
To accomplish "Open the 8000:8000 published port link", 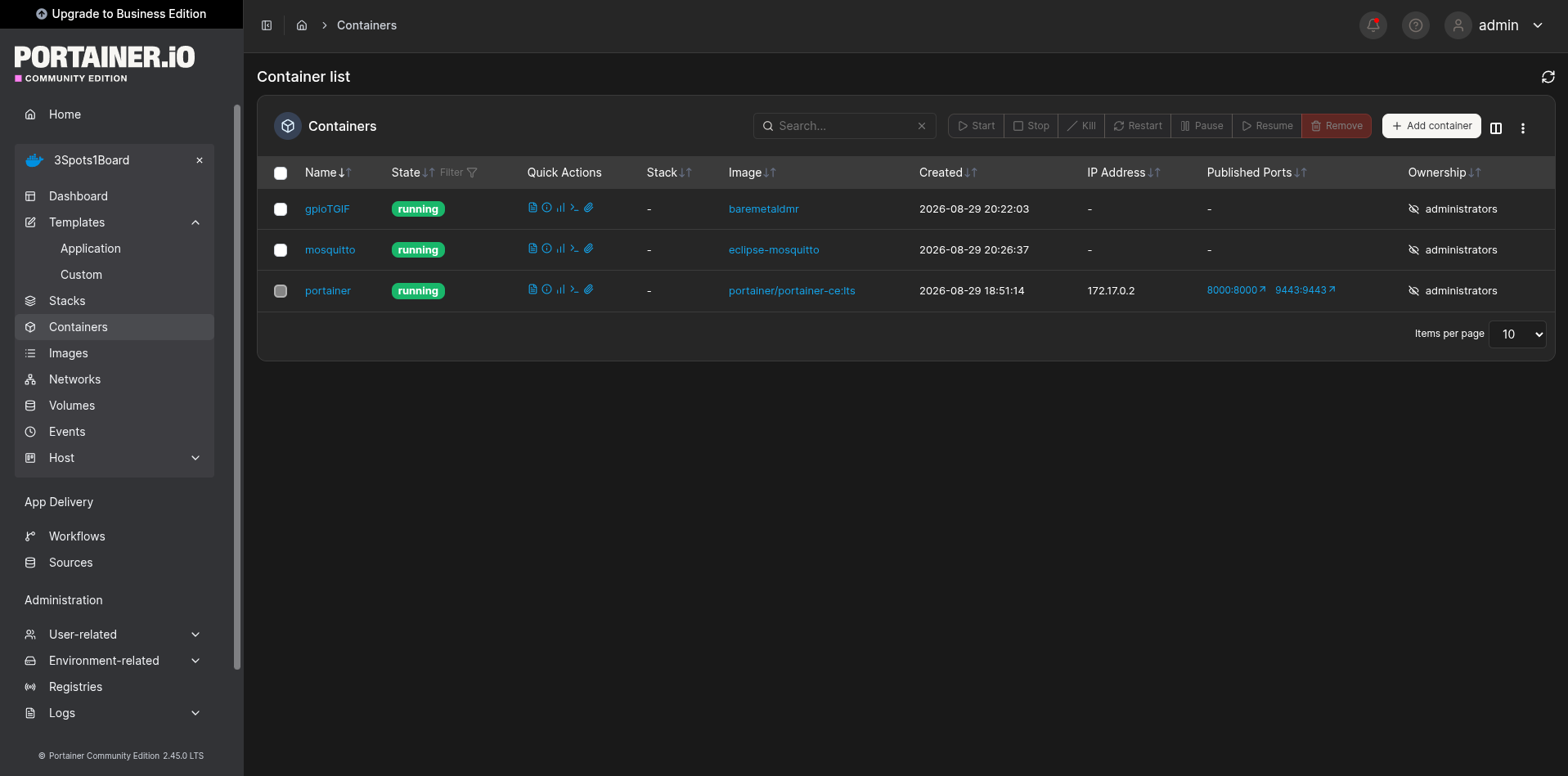I will point(1236,290).
